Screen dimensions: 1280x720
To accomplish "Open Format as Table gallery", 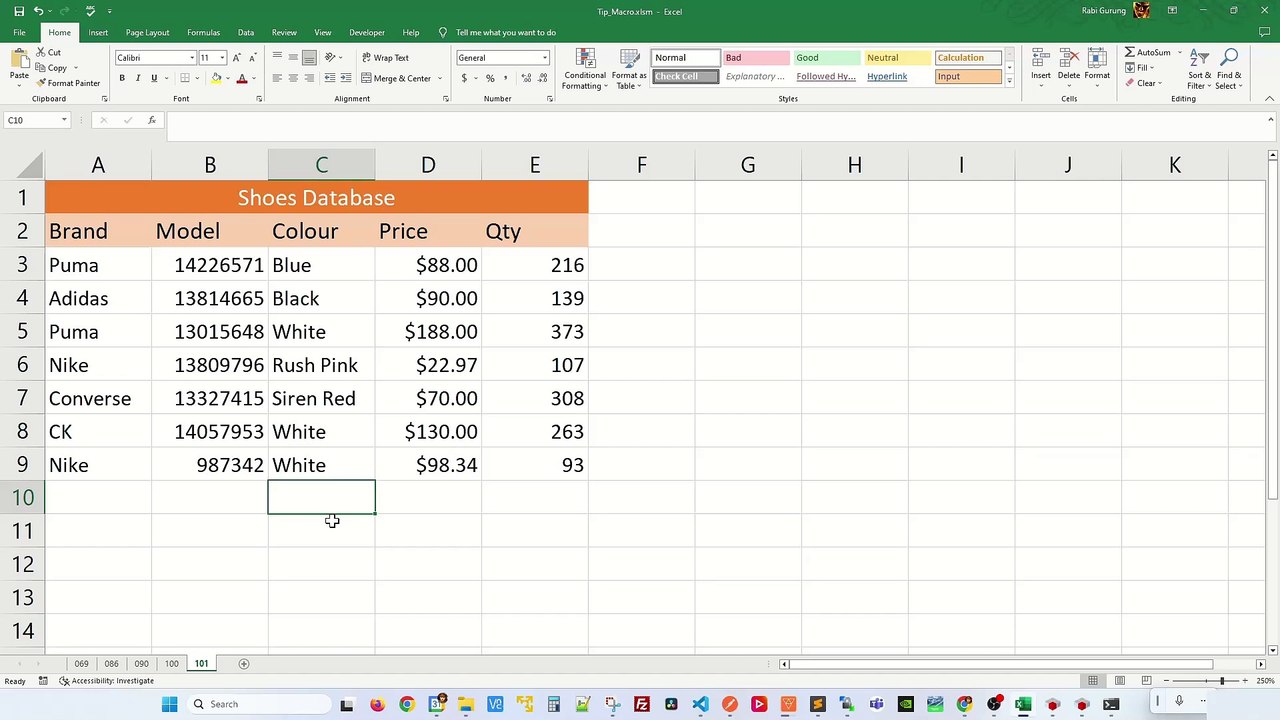I will pyautogui.click(x=629, y=69).
